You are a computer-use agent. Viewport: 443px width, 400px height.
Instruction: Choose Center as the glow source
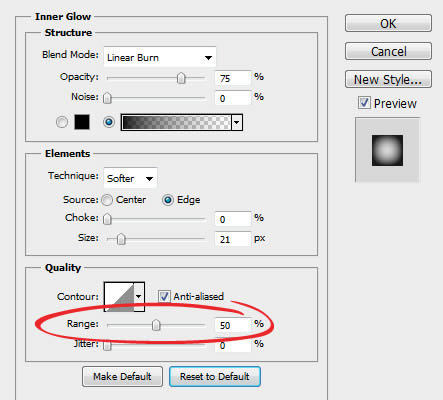(x=107, y=200)
